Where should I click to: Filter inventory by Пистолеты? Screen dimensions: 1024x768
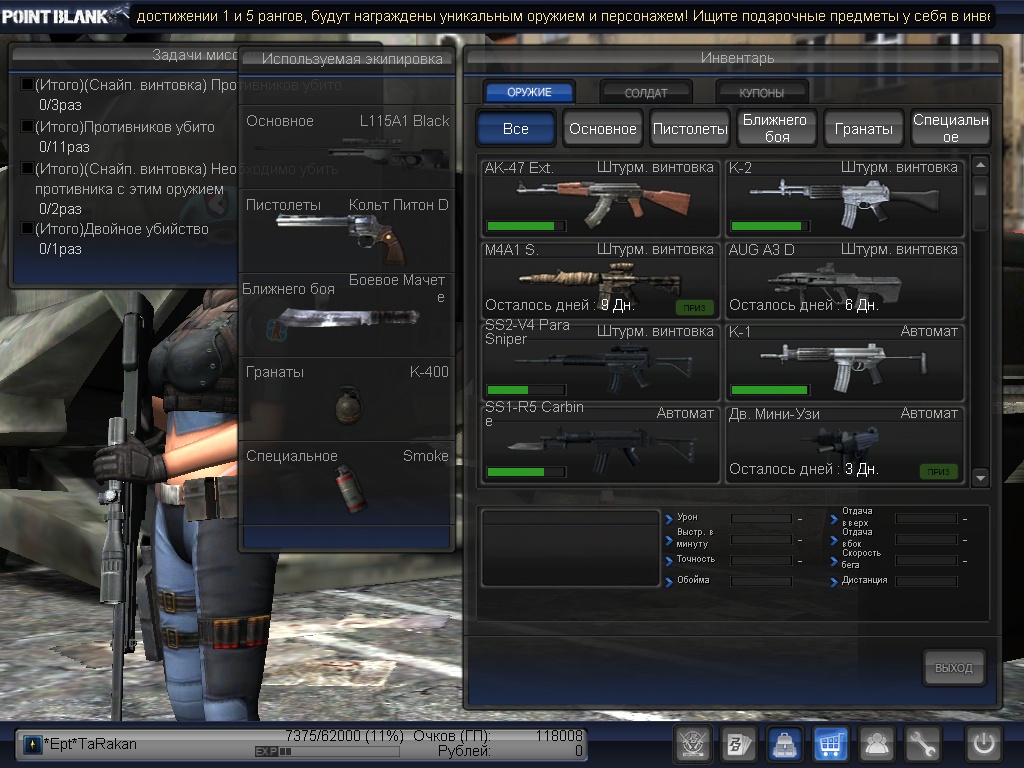[690, 128]
